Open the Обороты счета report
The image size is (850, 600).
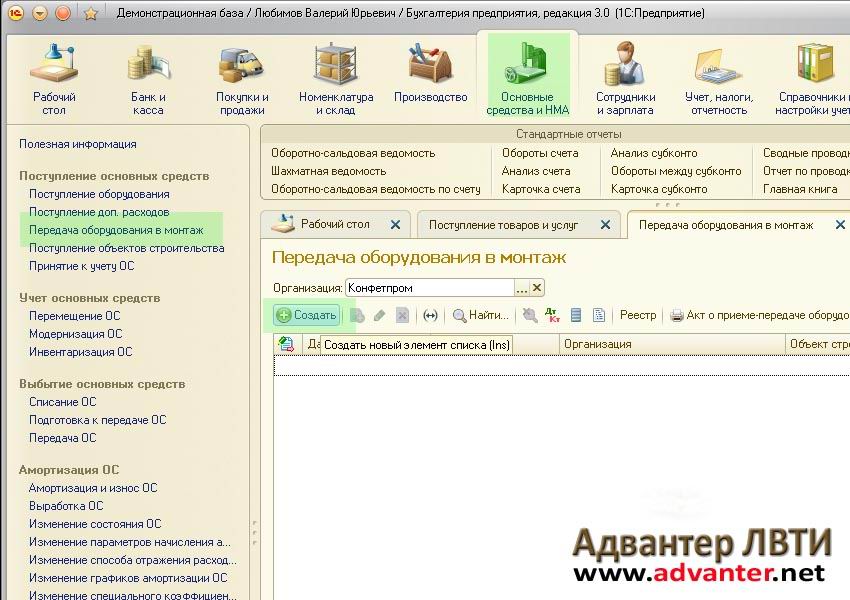[x=540, y=153]
